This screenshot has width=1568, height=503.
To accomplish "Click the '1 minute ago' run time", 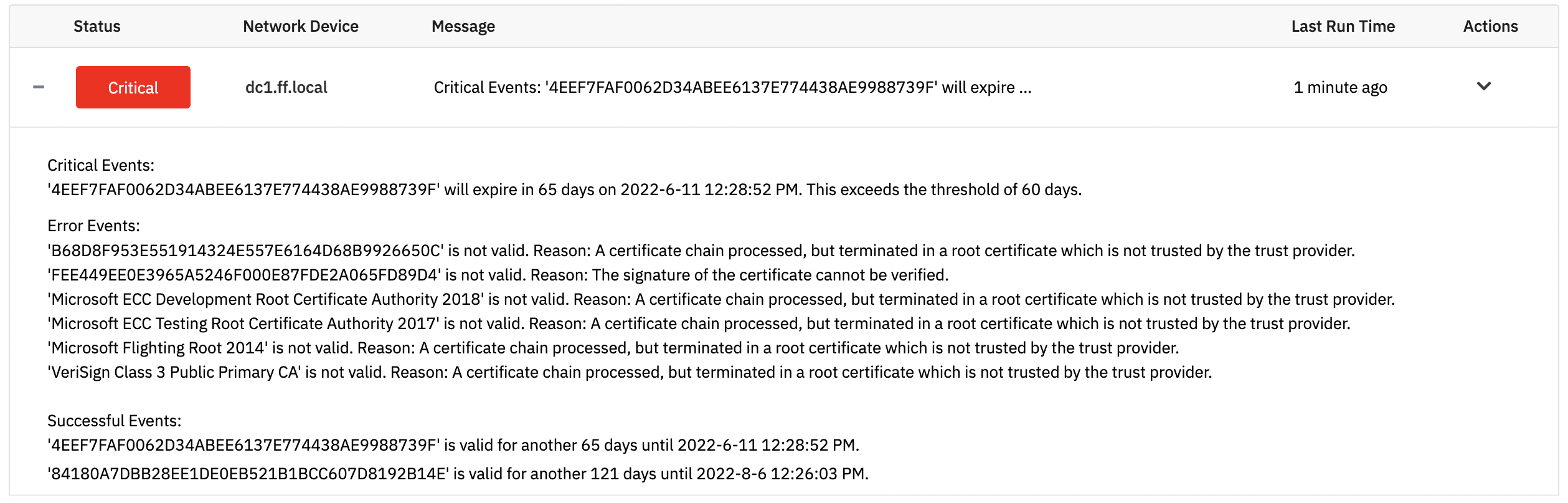I will pos(1341,87).
